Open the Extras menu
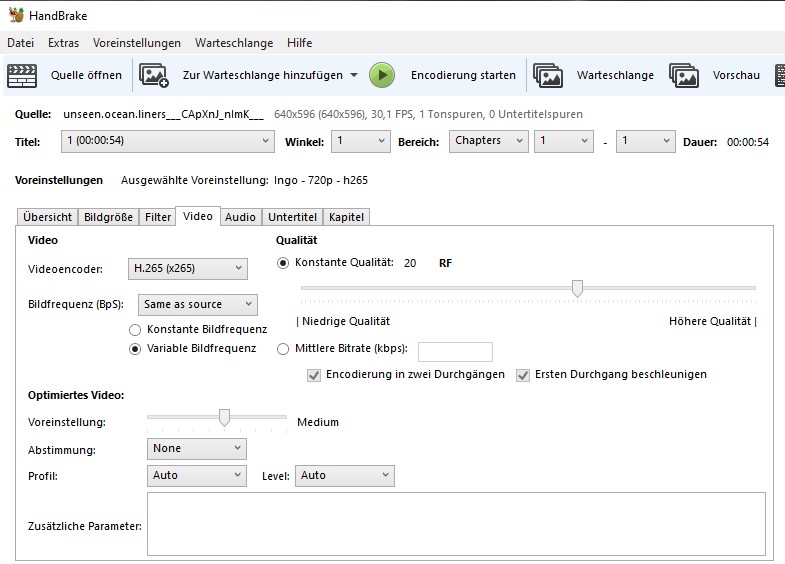The image size is (785, 564). click(x=63, y=43)
